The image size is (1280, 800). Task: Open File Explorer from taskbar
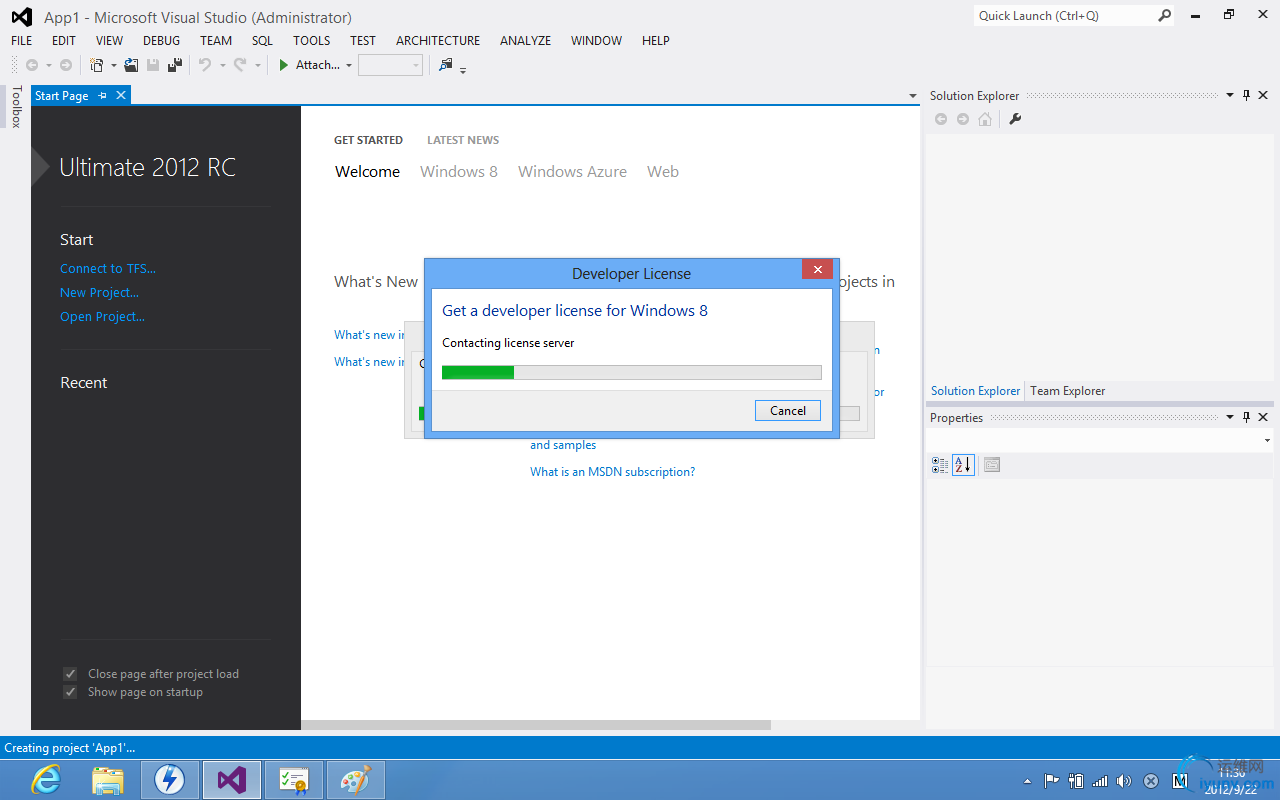pyautogui.click(x=107, y=780)
